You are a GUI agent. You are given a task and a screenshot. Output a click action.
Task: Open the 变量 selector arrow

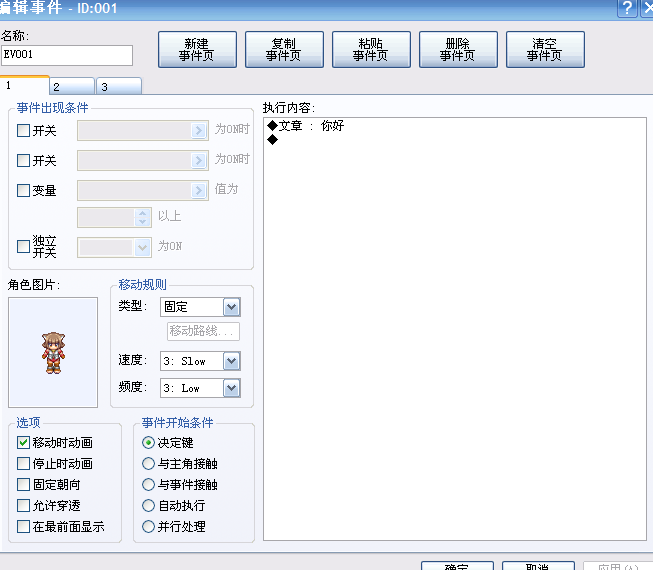(199, 191)
